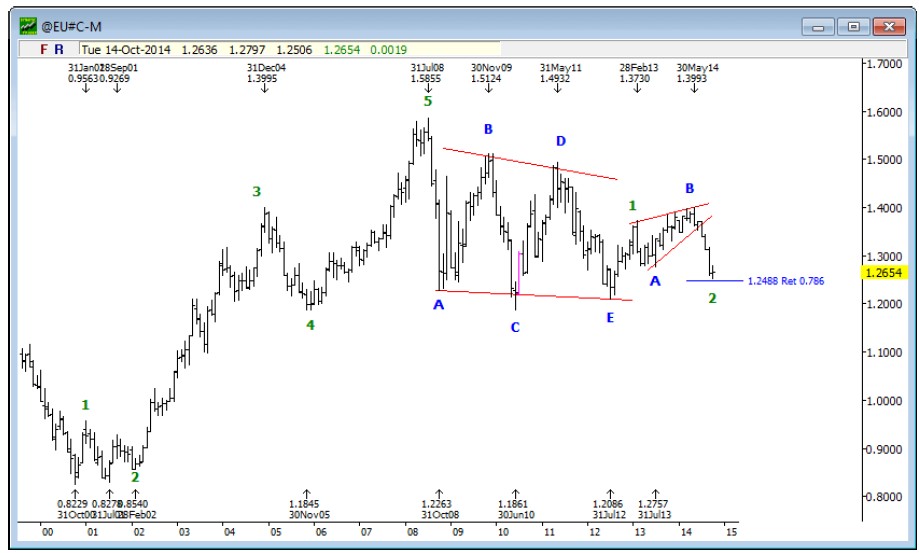Select the upper red trendline through B and D
Image resolution: width=919 pixels, height=553 pixels.
pos(530,164)
